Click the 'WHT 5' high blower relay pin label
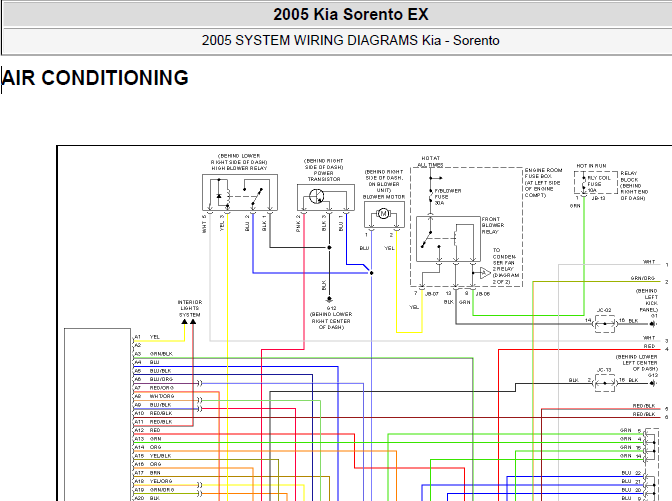 coord(204,224)
